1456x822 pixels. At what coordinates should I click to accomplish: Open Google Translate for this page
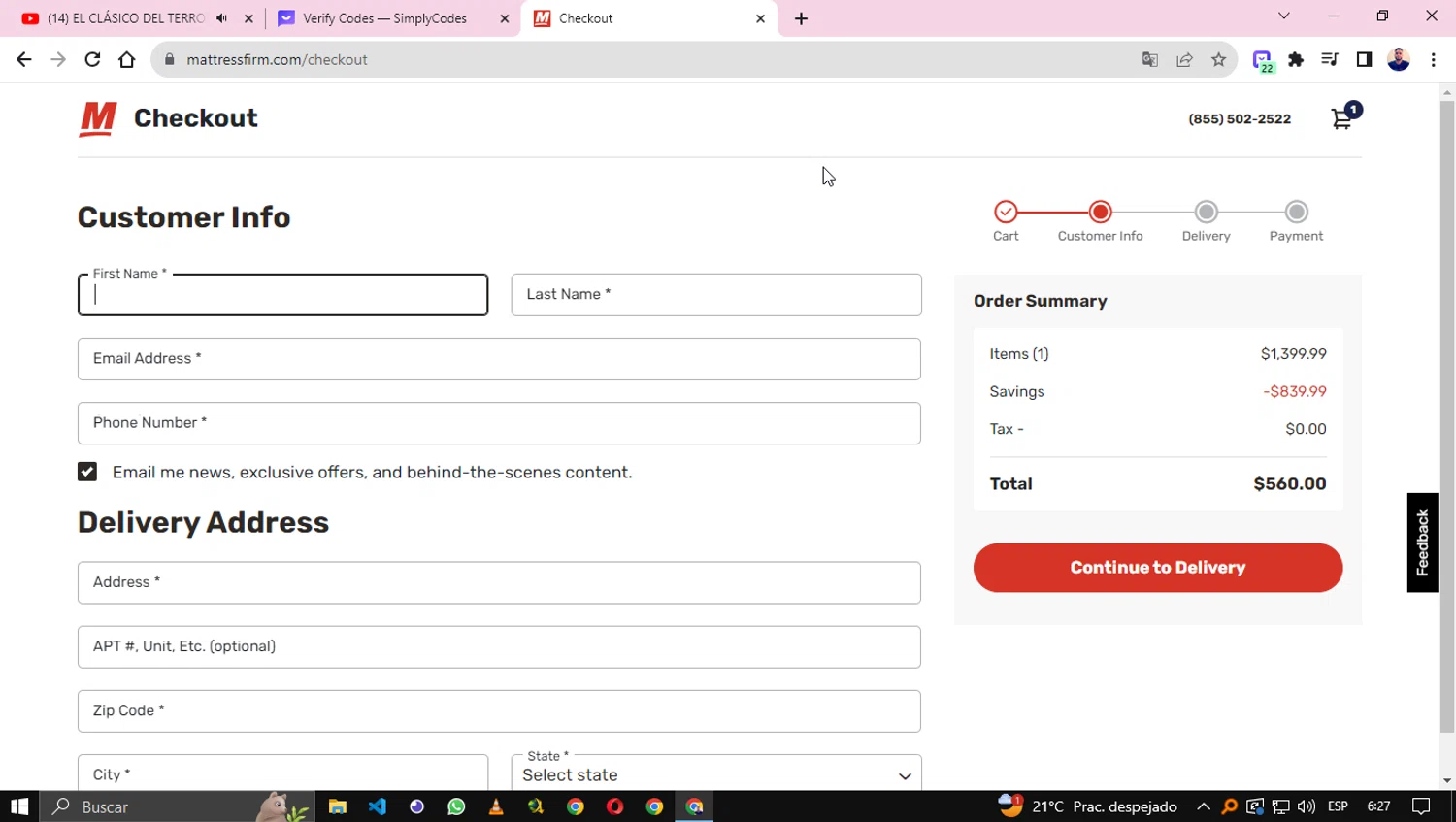coord(1150,59)
